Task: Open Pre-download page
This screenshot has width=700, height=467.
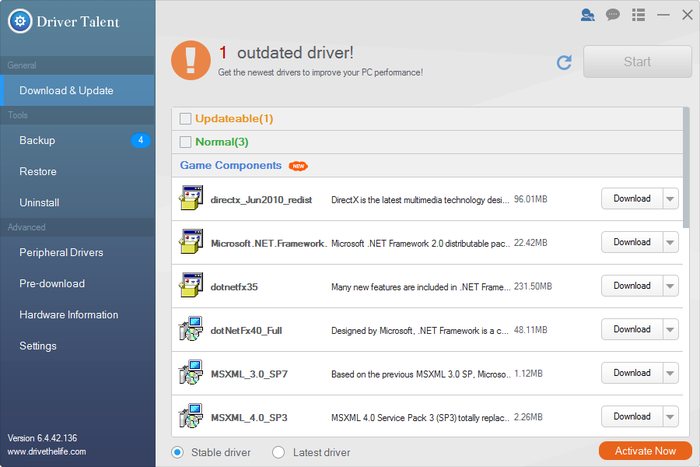Action: coord(78,284)
